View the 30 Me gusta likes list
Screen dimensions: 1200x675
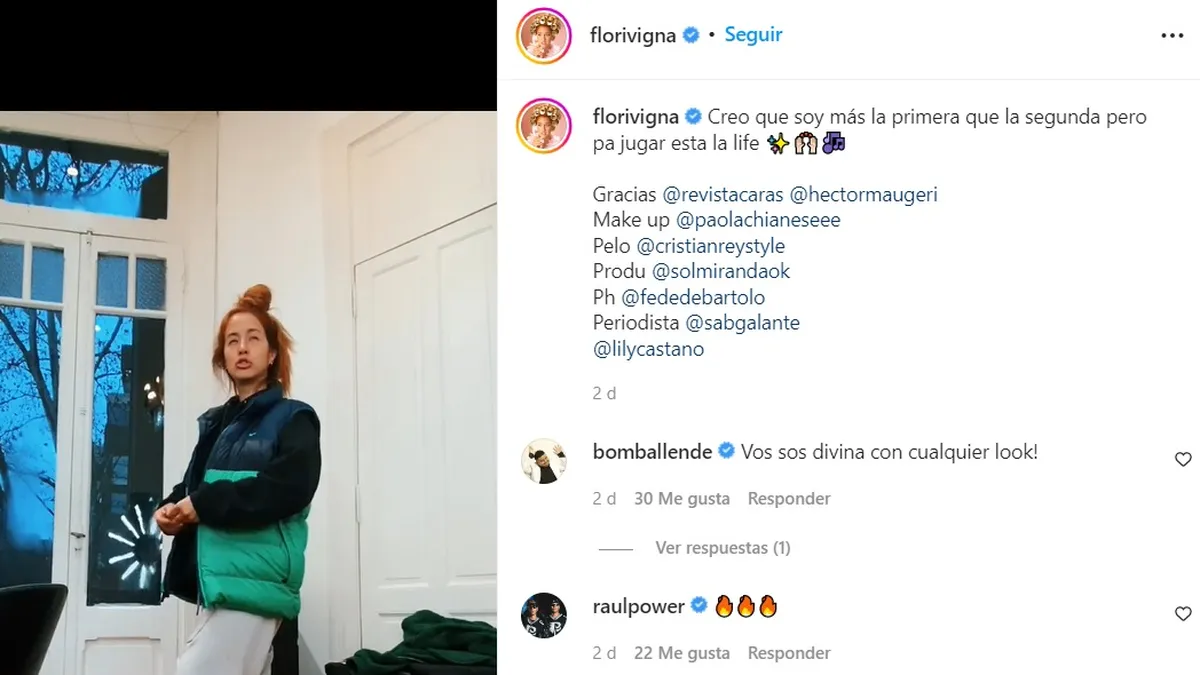point(682,498)
